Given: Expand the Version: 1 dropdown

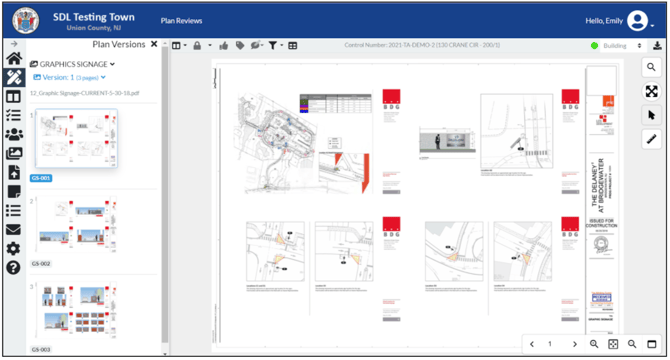Looking at the screenshot, I should point(70,77).
